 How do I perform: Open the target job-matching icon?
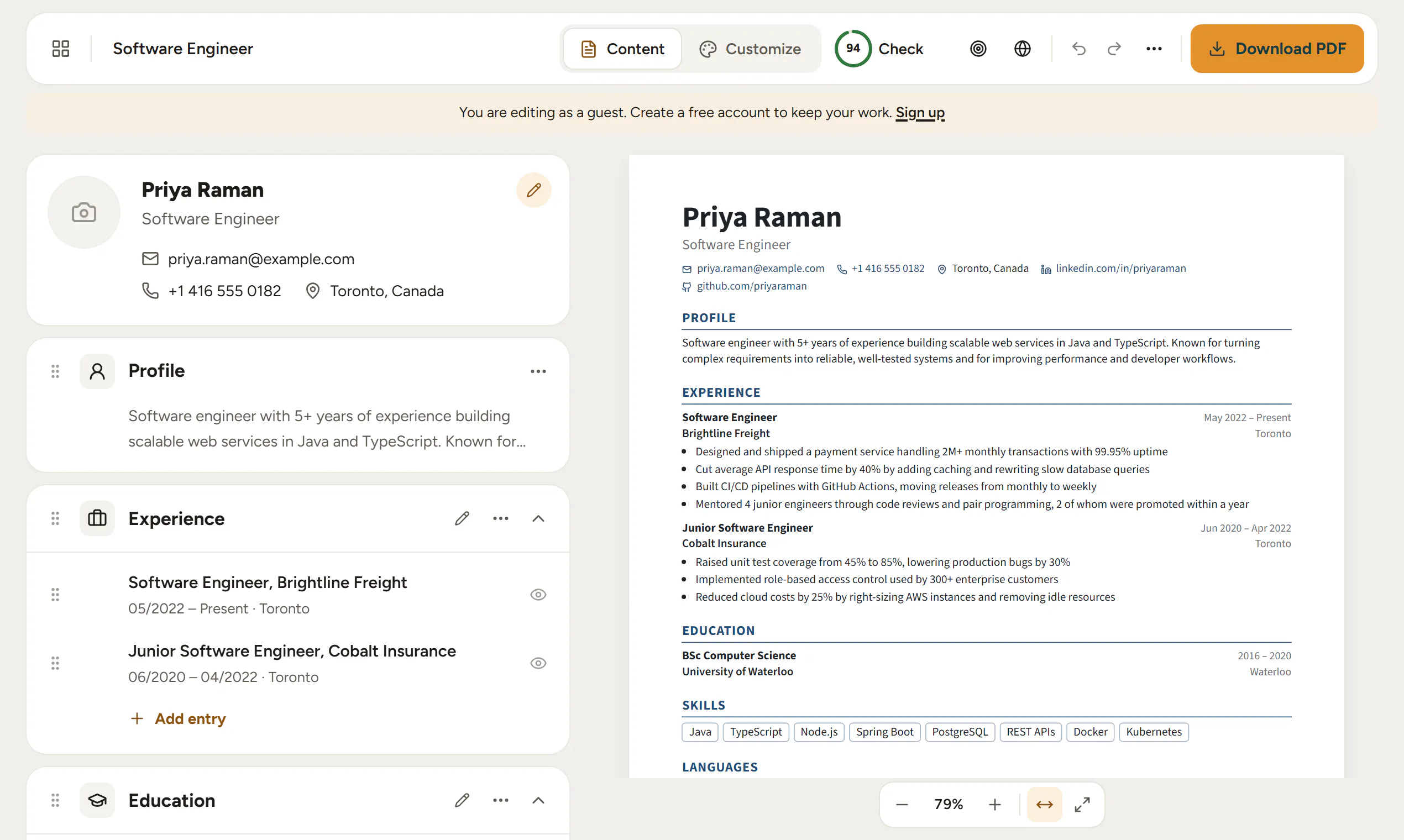coord(978,49)
